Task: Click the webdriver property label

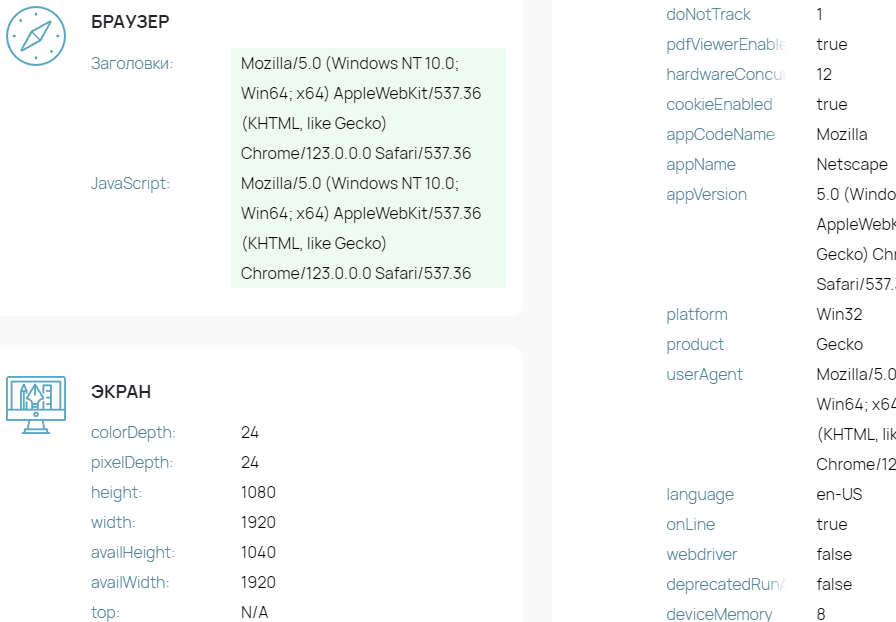Action: tap(702, 555)
